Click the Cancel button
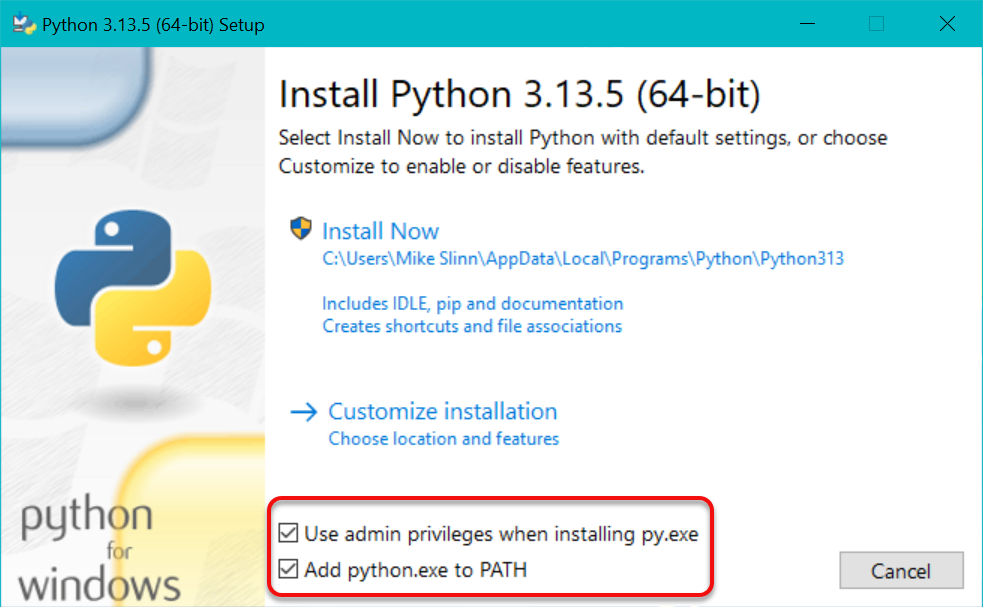 pyautogui.click(x=901, y=571)
